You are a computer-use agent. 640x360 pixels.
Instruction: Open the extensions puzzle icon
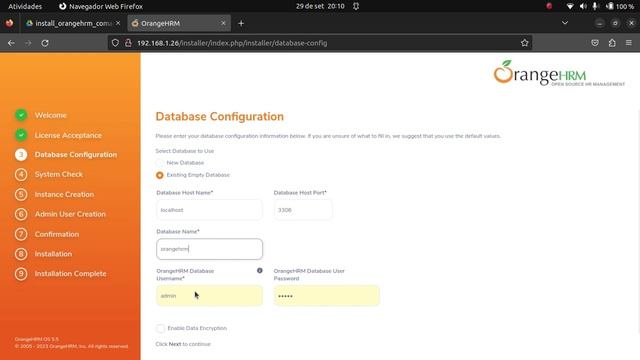click(x=612, y=43)
